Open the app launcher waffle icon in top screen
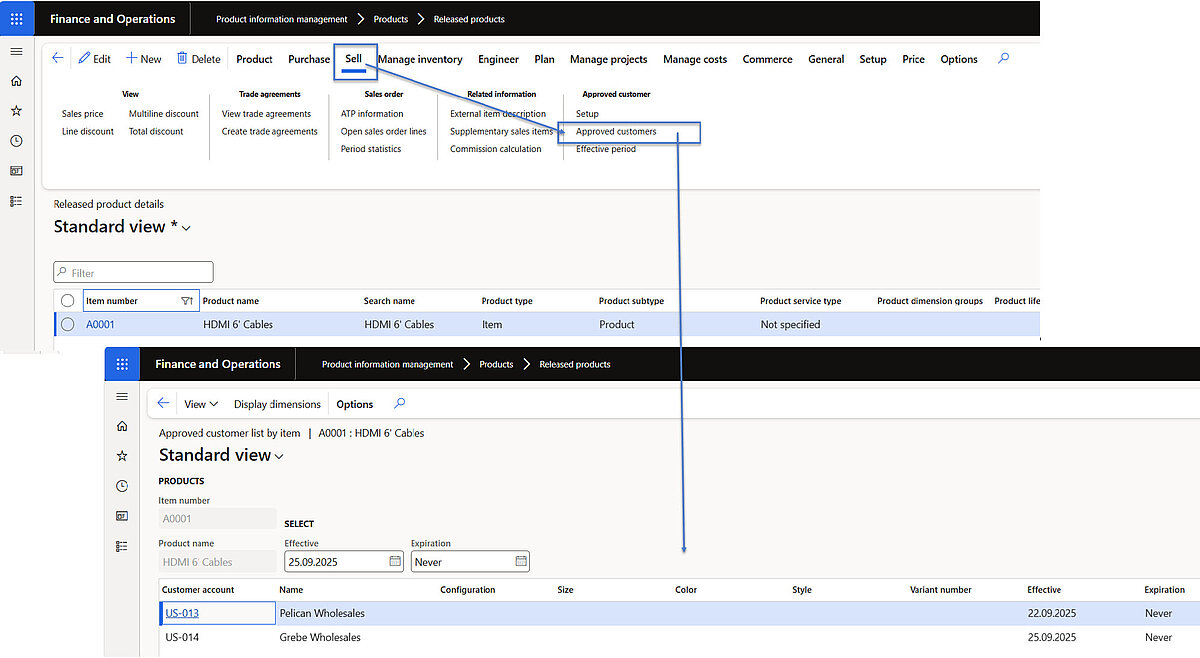The width and height of the screenshot is (1200, 658). tap(16, 19)
